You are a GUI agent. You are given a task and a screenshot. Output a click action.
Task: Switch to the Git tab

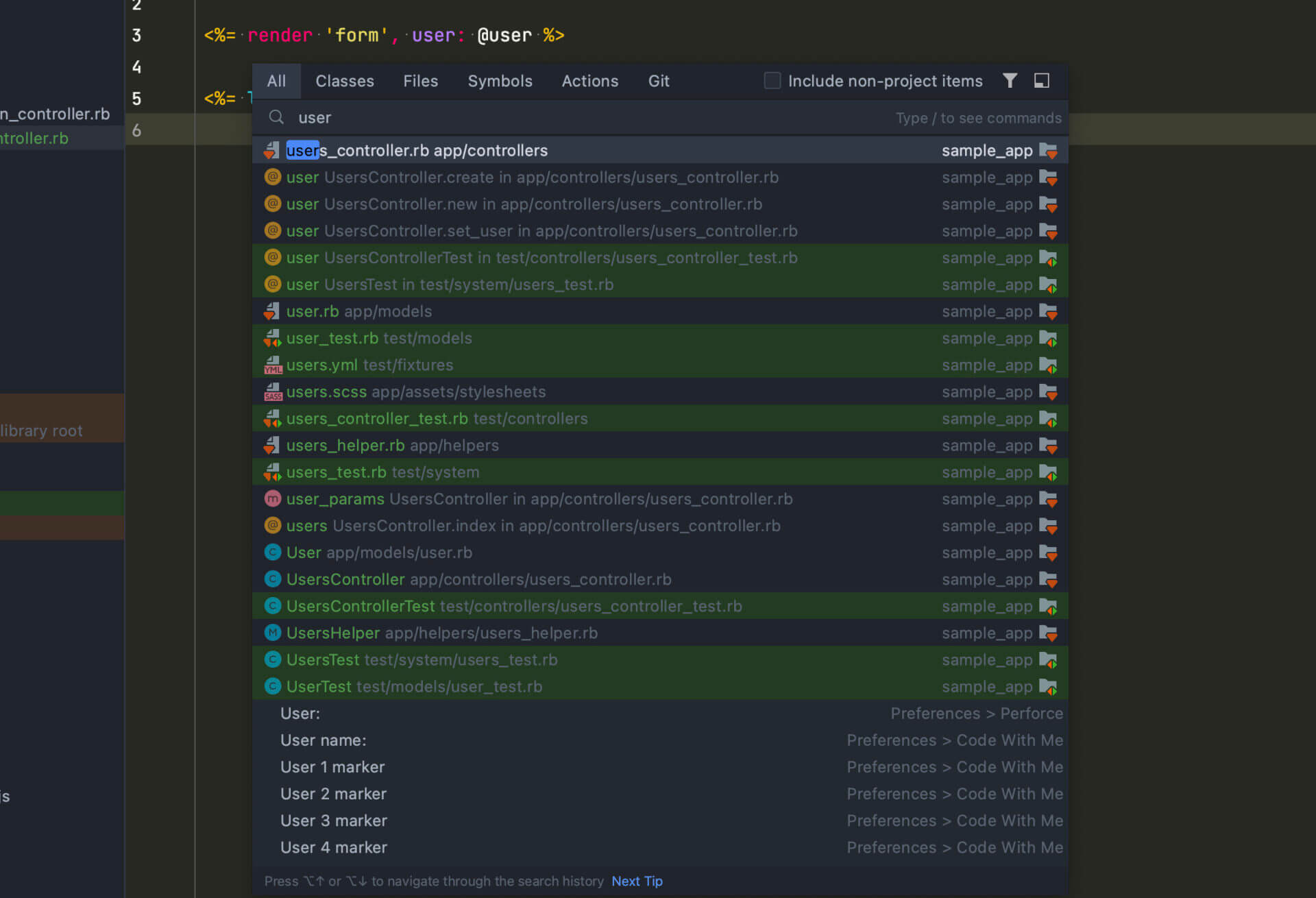point(658,80)
